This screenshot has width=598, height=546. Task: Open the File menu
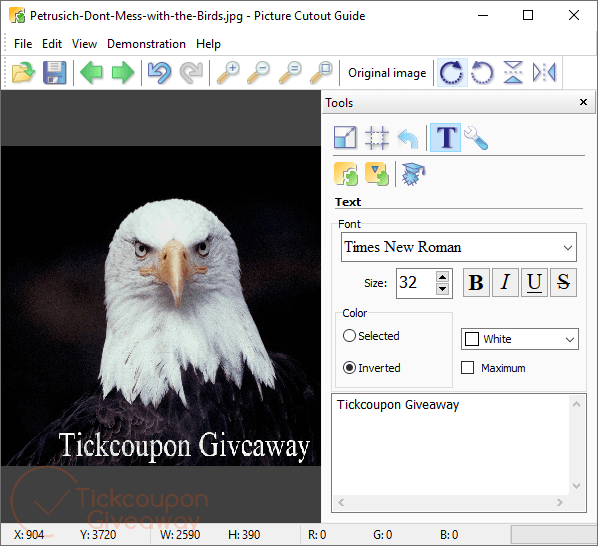[x=23, y=44]
